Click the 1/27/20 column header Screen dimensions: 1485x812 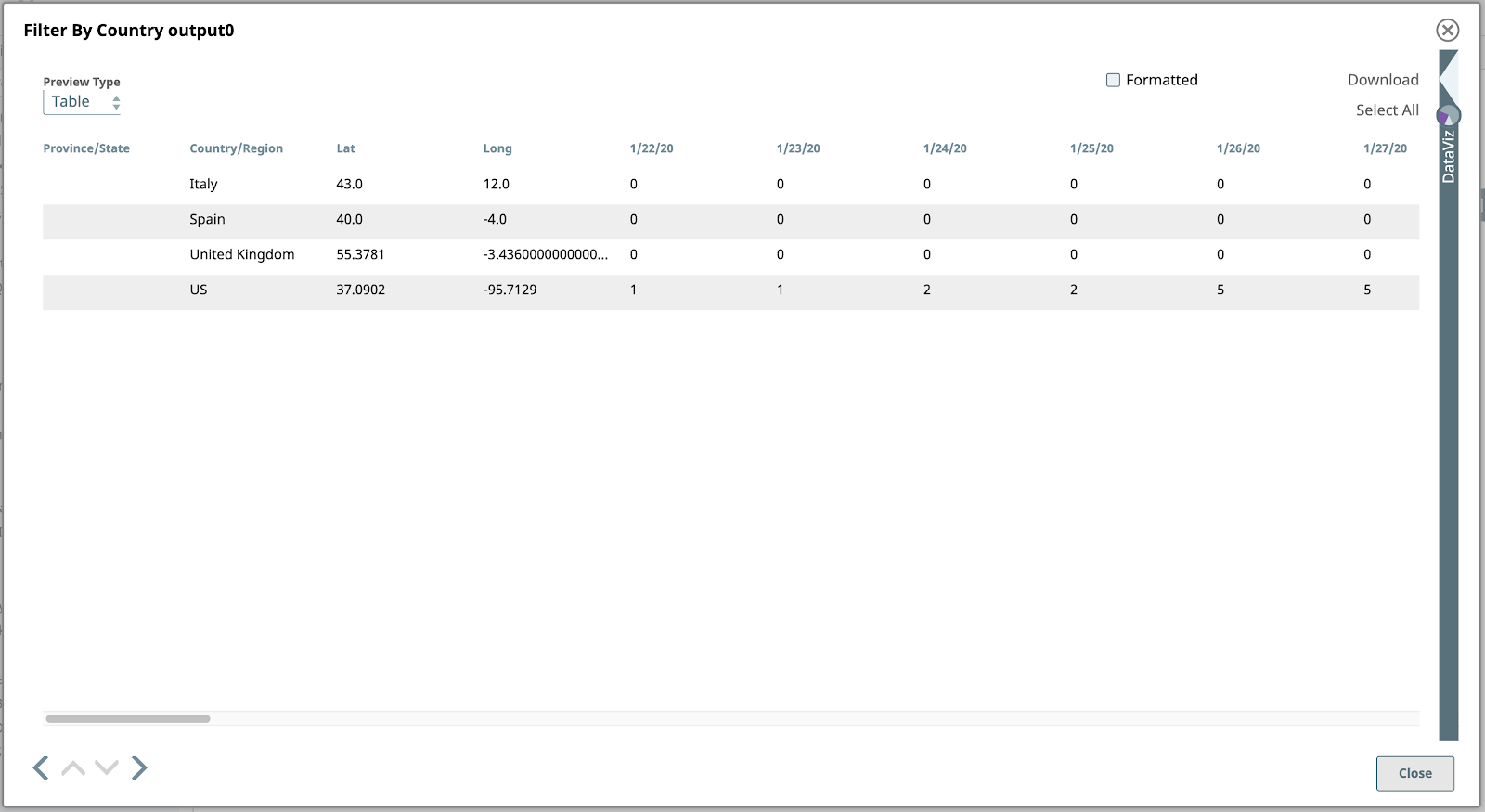pos(1385,148)
